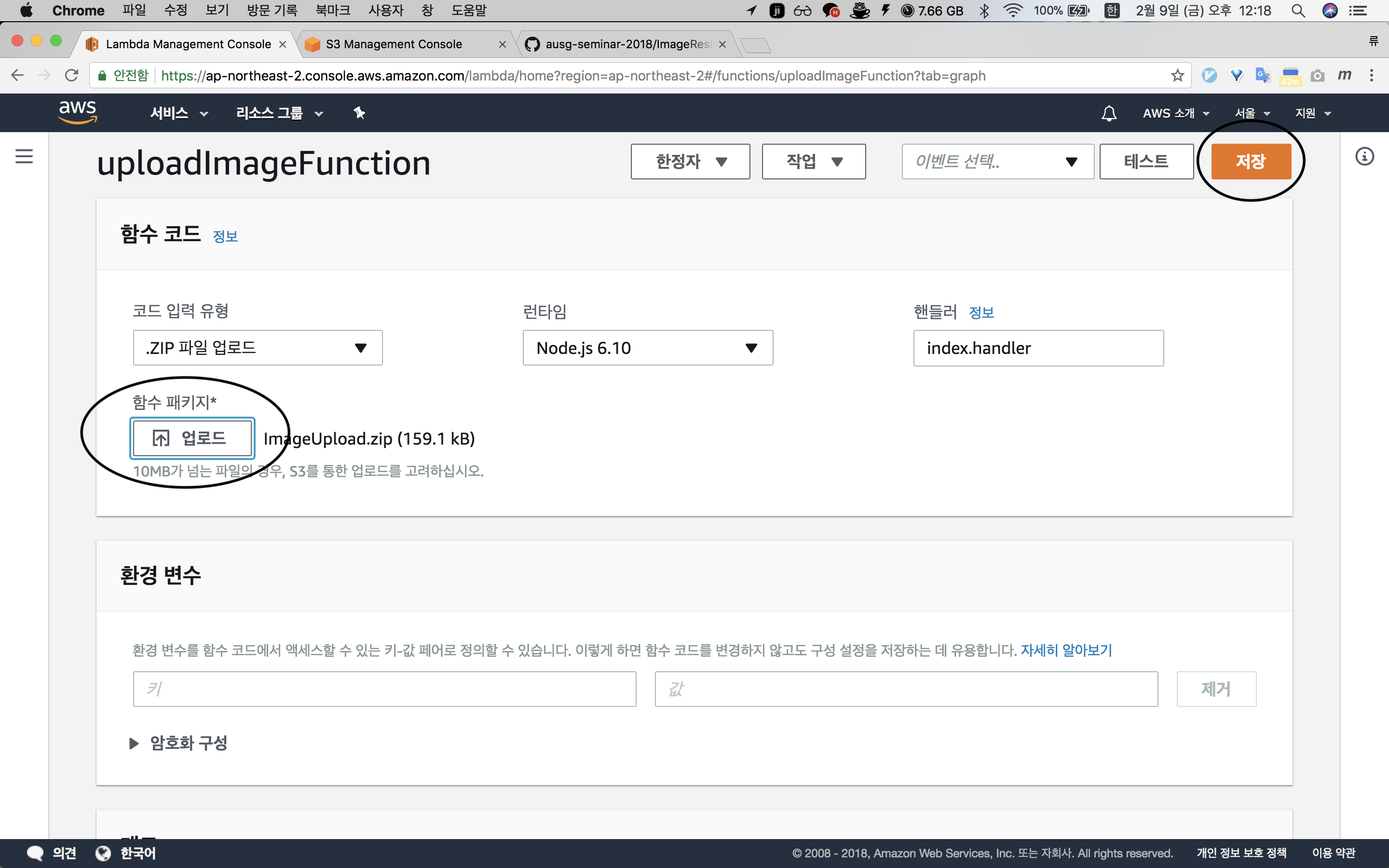Bookmark page with the star icon
Screen dimensions: 1389x868
pos(1177,75)
